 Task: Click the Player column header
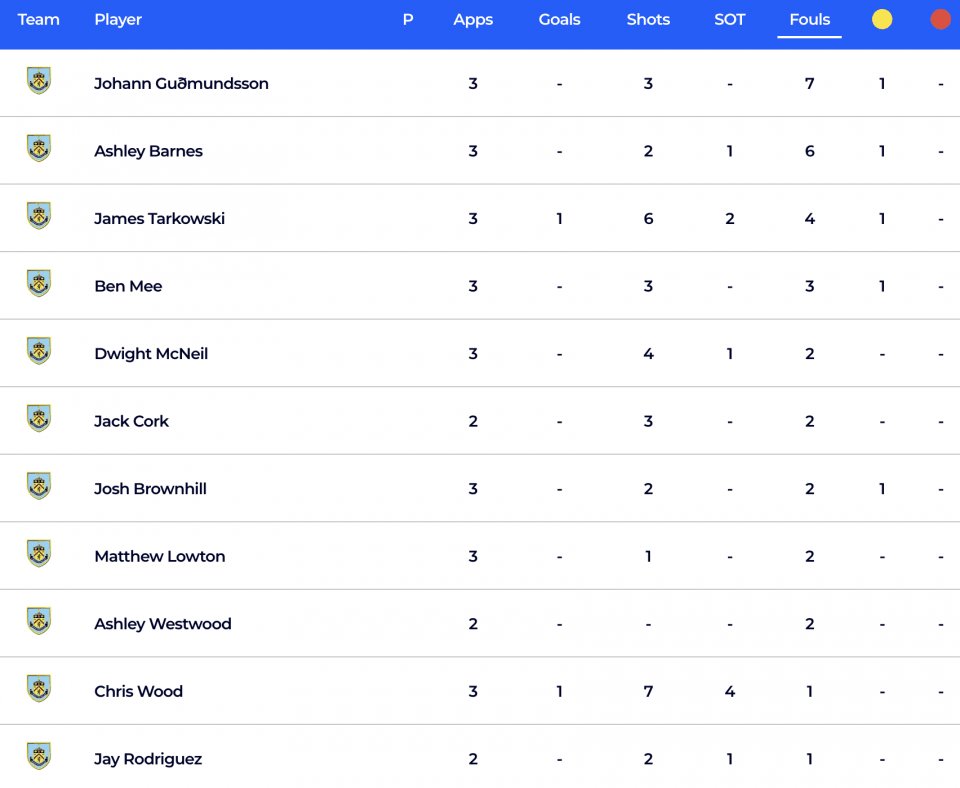click(x=118, y=20)
